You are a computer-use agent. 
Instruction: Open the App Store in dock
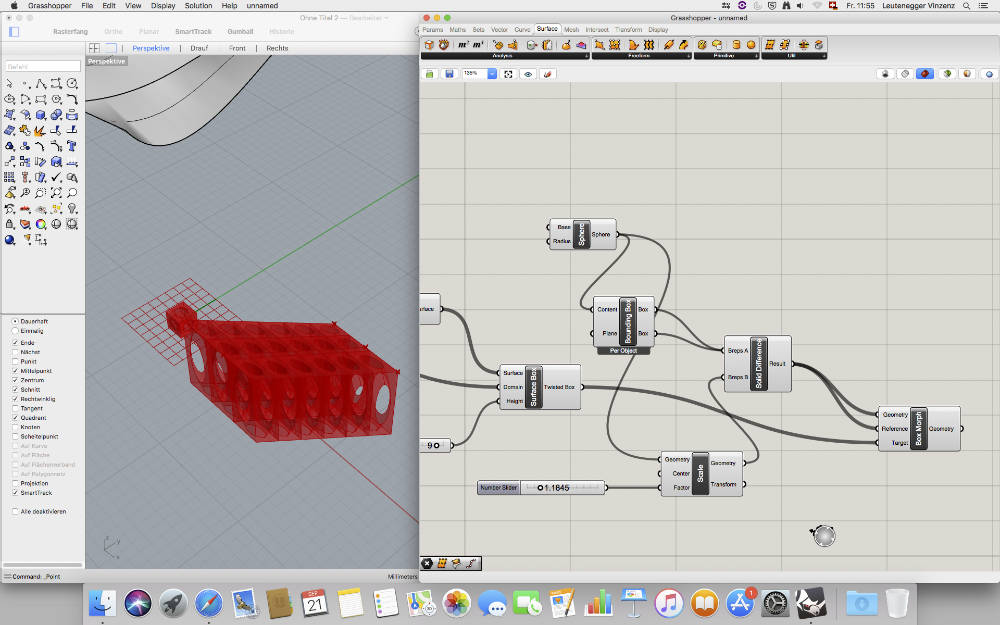[739, 602]
